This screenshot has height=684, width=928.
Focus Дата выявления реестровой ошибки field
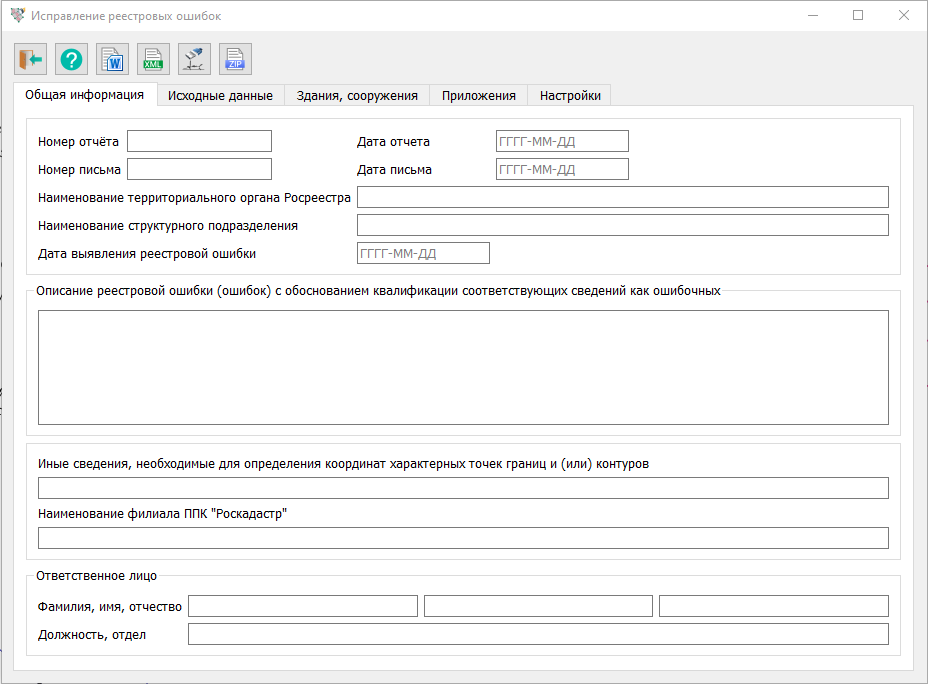[x=423, y=253]
